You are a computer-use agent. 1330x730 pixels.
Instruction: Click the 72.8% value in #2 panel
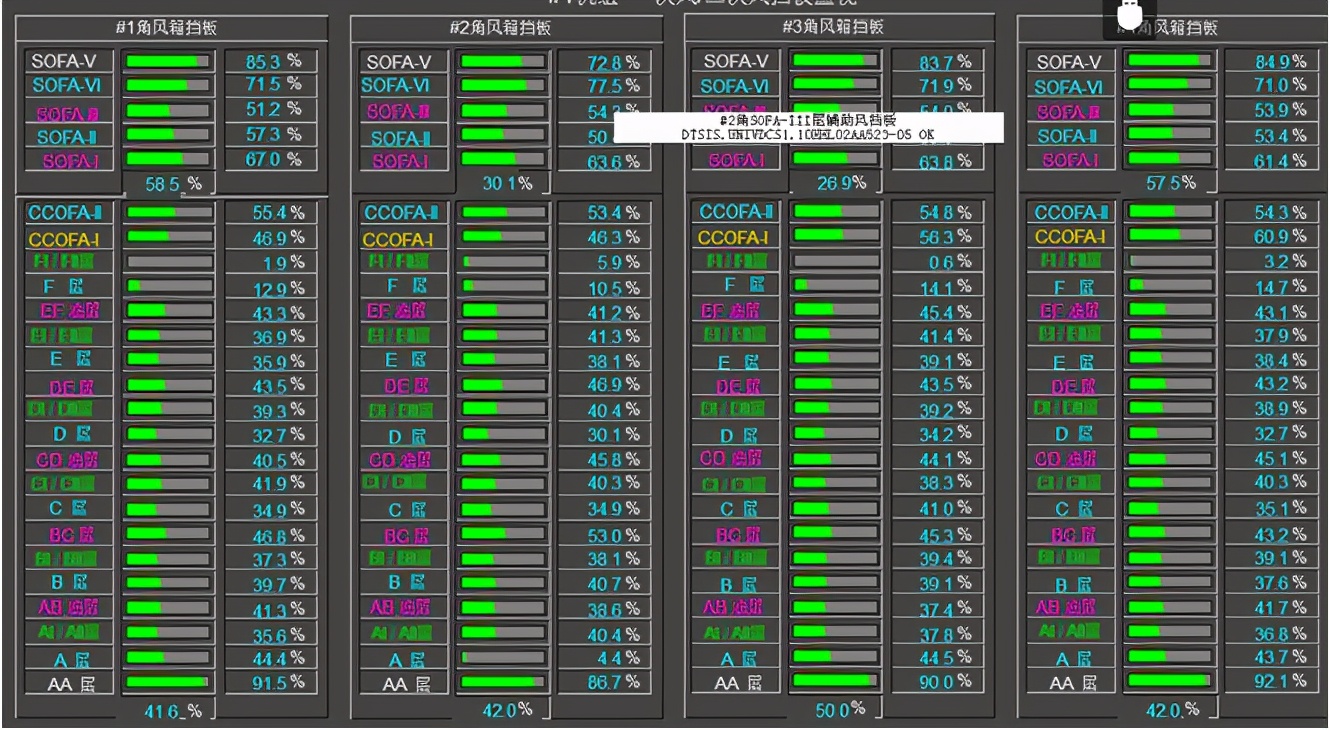point(612,63)
